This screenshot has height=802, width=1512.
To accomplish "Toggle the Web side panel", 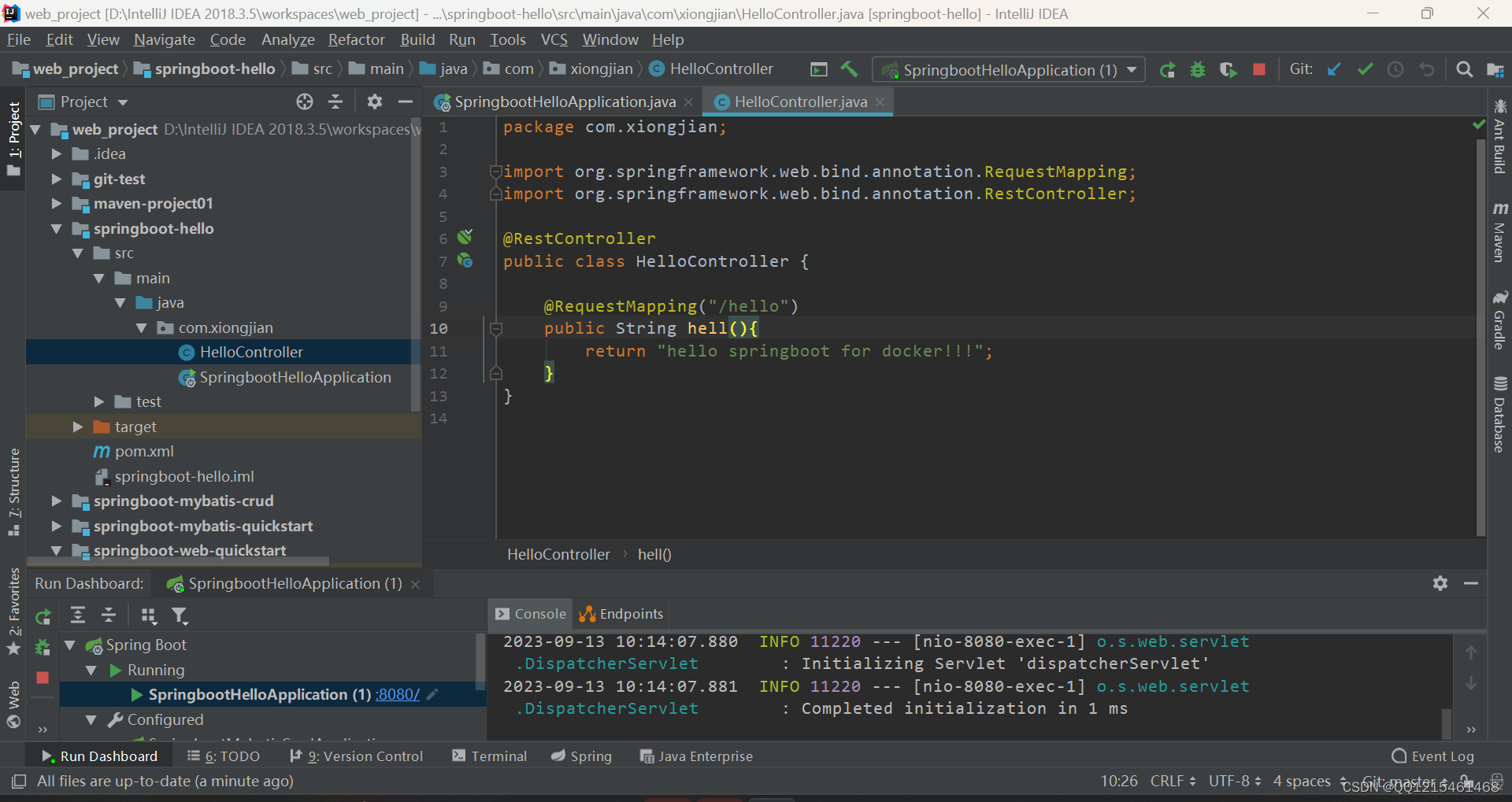I will click(13, 705).
